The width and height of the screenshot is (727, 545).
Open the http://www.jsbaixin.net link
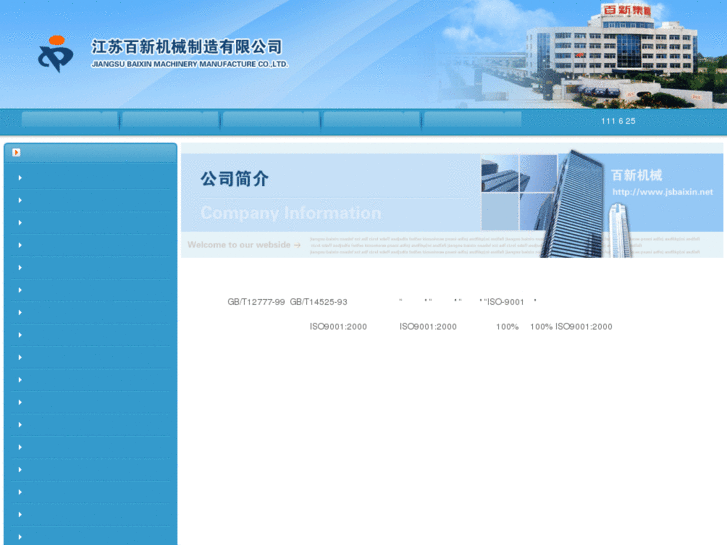coord(663,192)
